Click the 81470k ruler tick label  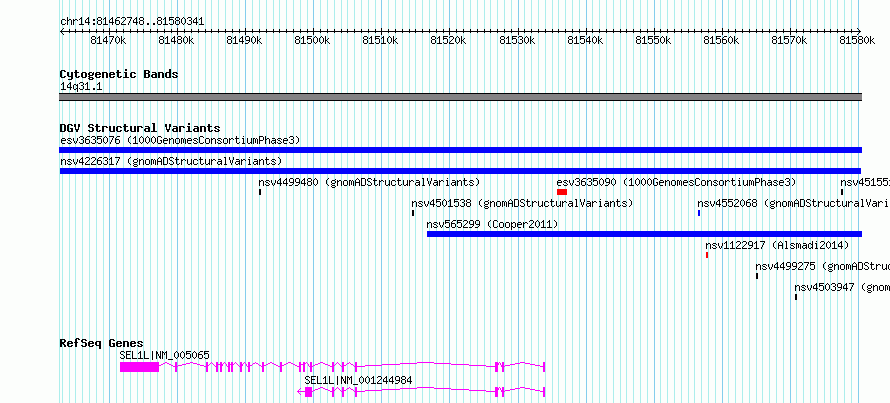[x=108, y=40]
